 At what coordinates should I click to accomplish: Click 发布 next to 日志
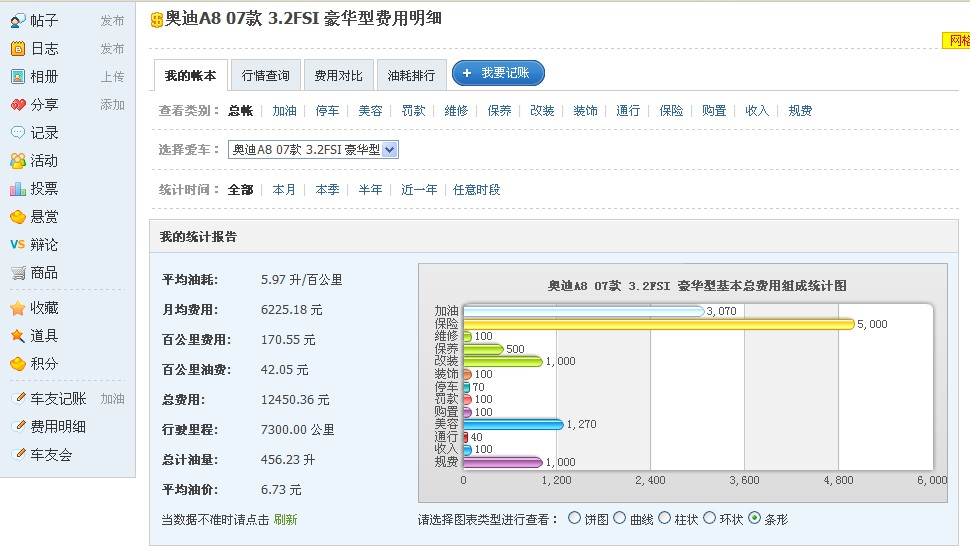pyautogui.click(x=112, y=49)
